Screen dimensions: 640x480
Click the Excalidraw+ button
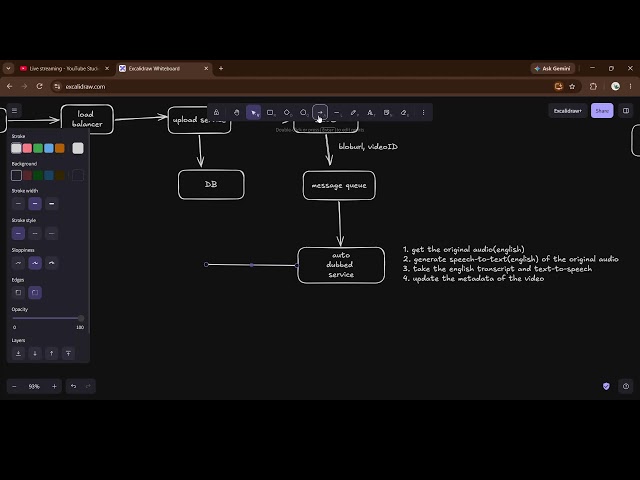pyautogui.click(x=567, y=111)
